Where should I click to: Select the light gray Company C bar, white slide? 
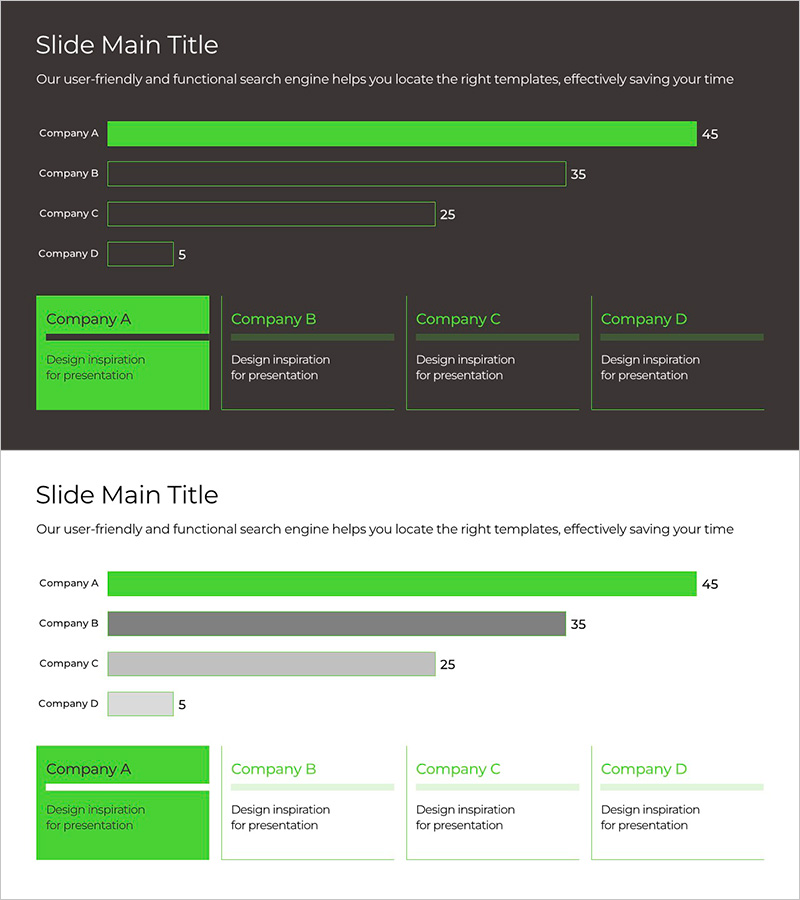tap(271, 664)
